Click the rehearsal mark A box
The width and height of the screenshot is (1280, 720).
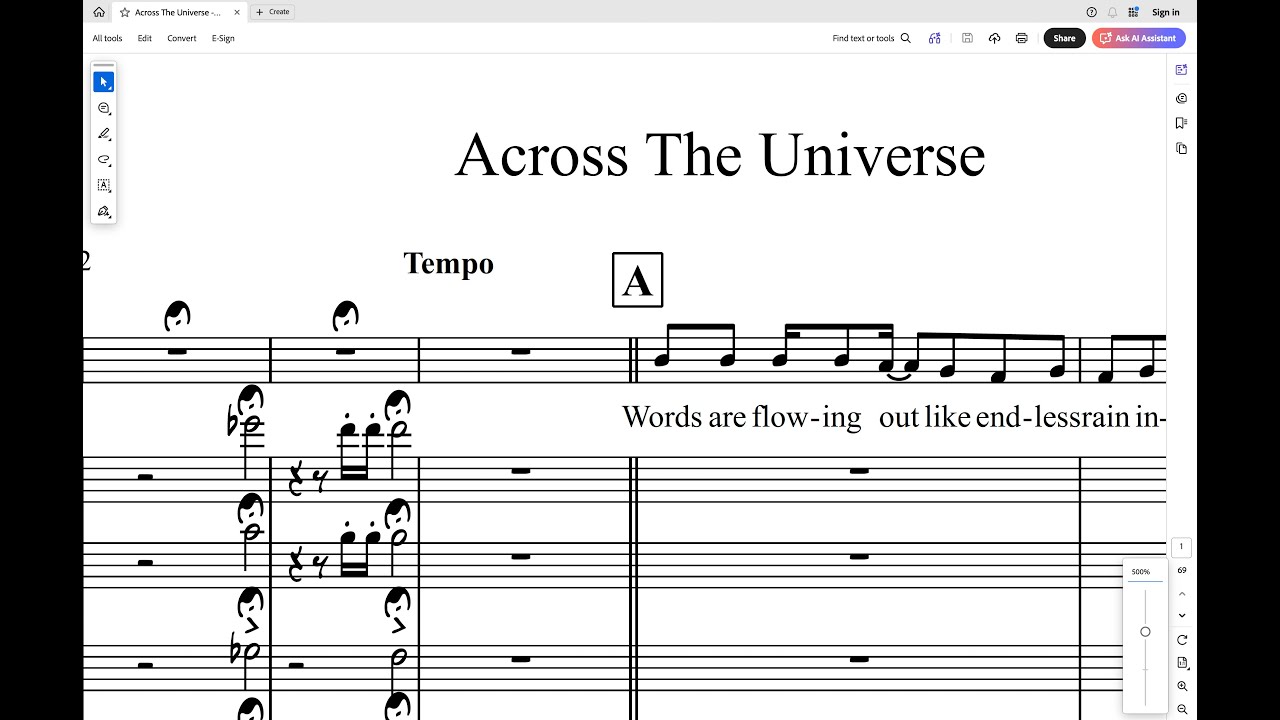(x=637, y=280)
